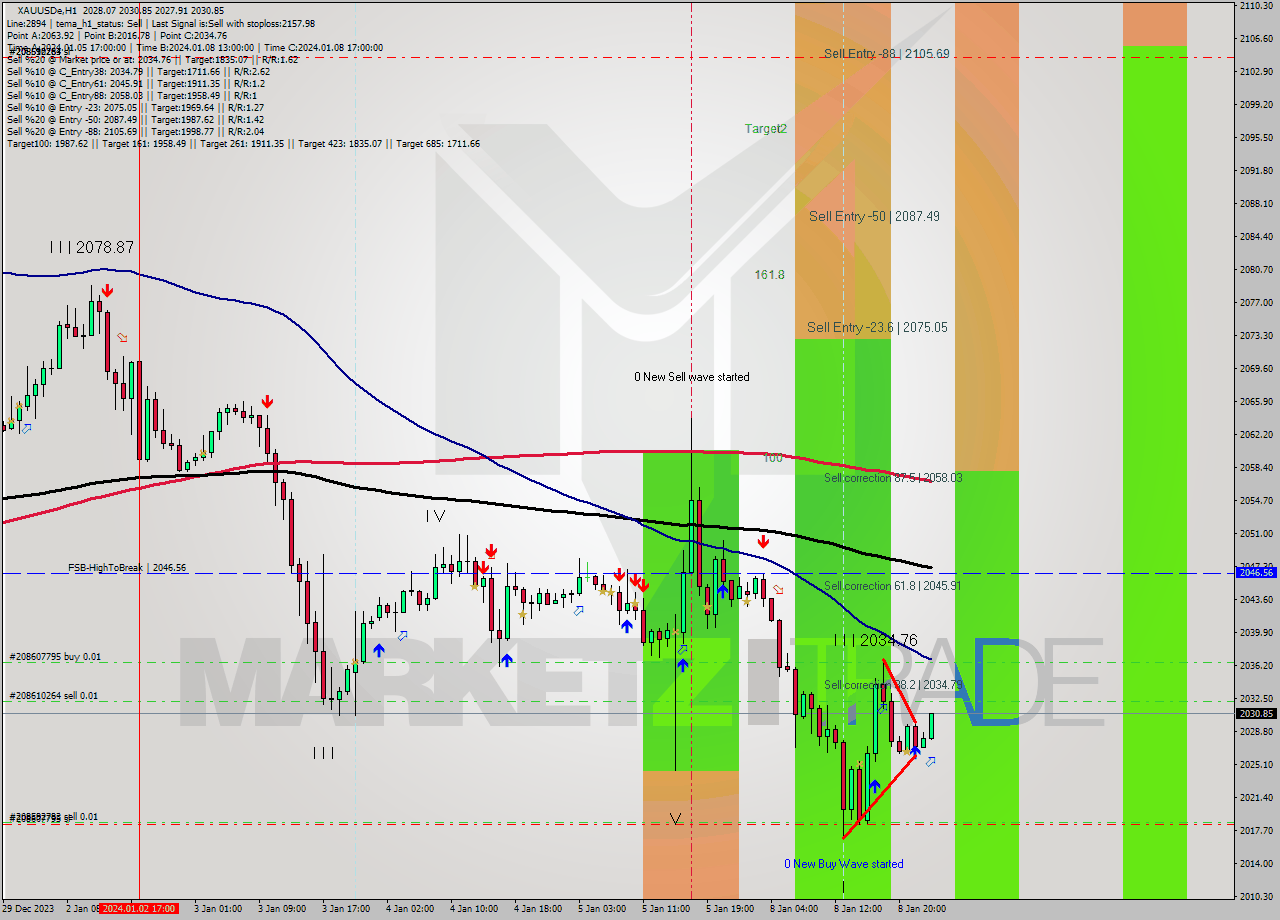Click the 2084.40 price axis label
The image size is (1280, 920).
click(x=1255, y=237)
